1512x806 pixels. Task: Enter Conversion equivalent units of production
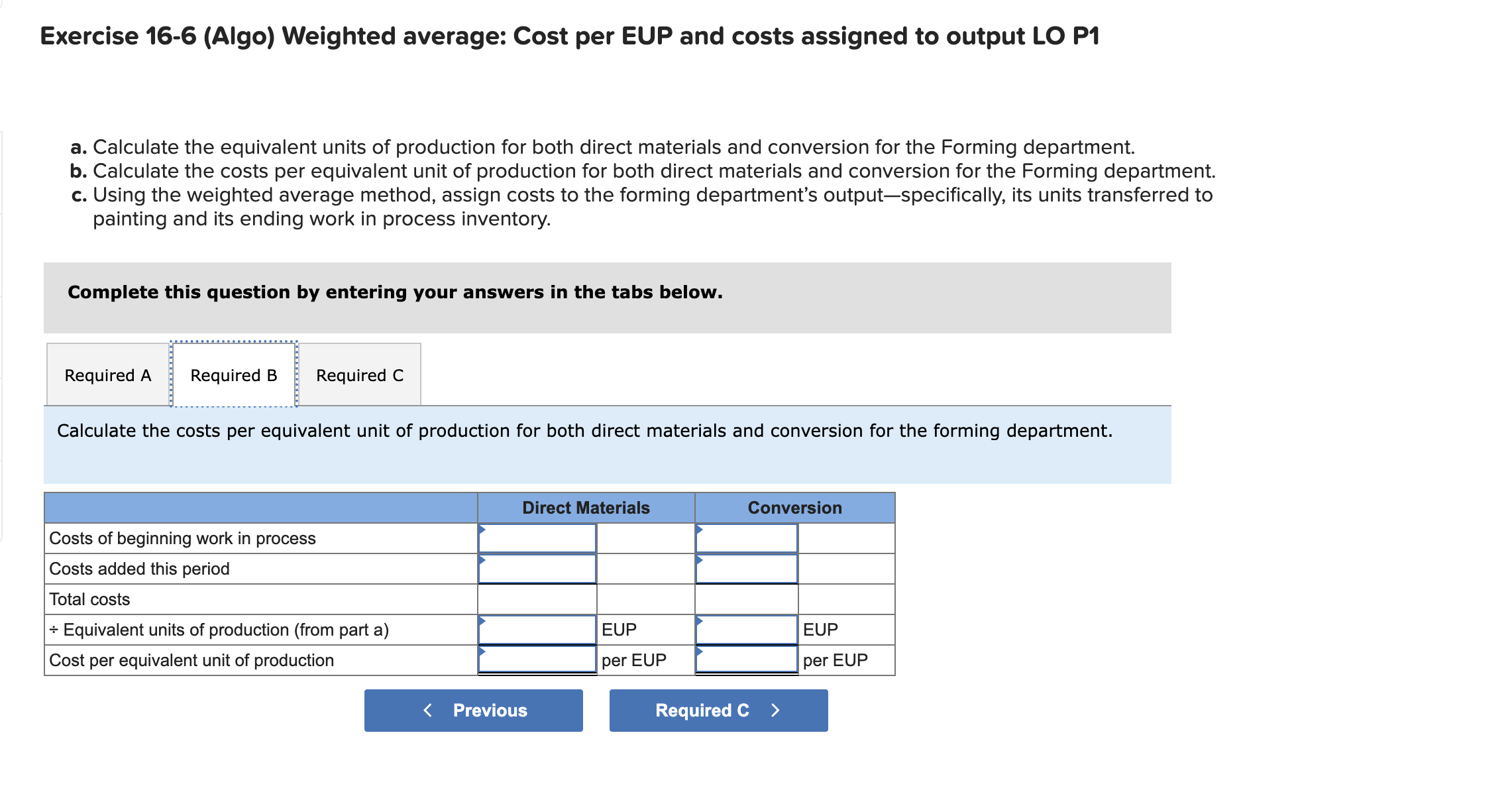pos(747,630)
